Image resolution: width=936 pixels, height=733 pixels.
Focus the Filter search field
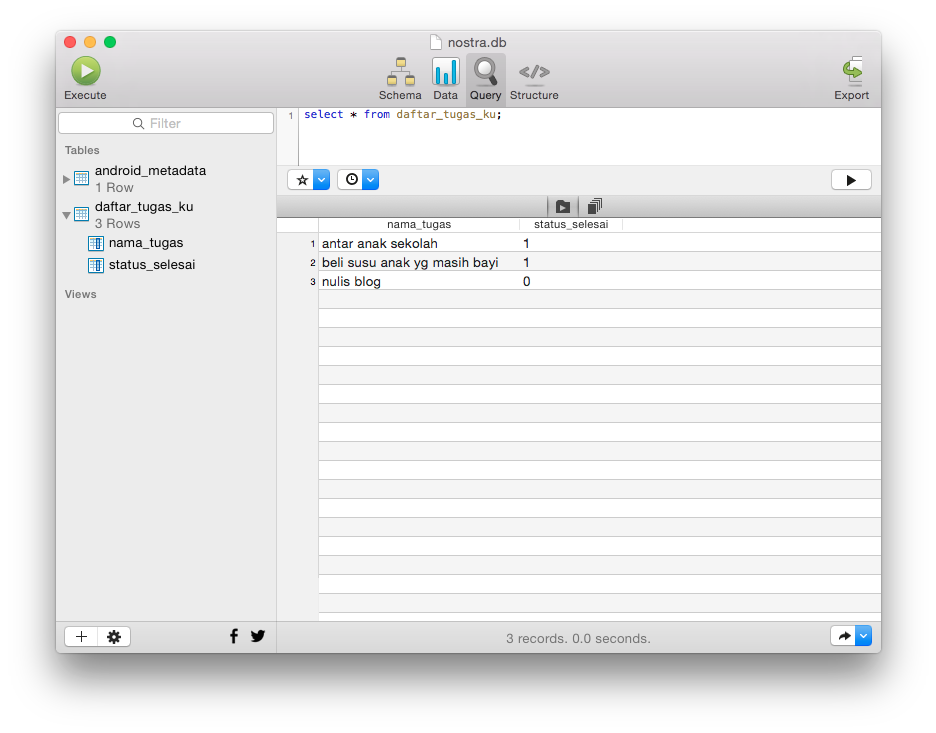(166, 124)
